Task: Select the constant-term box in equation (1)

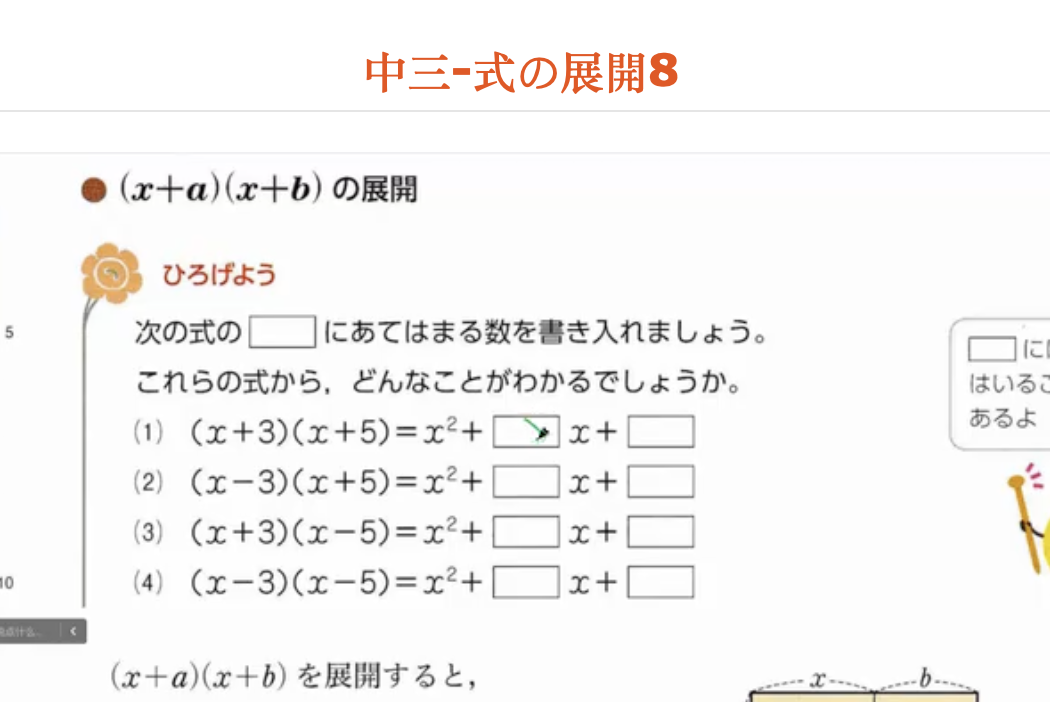Action: pyautogui.click(x=660, y=432)
